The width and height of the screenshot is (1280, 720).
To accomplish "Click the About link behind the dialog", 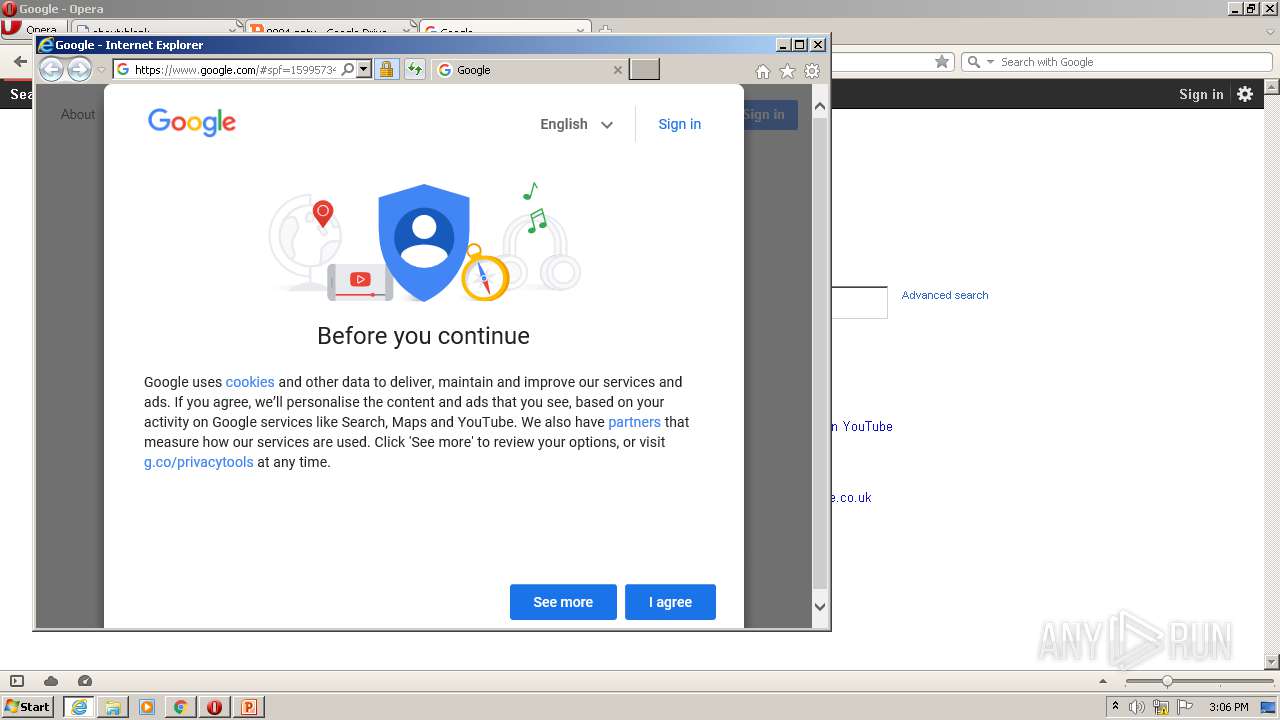I will (x=77, y=114).
